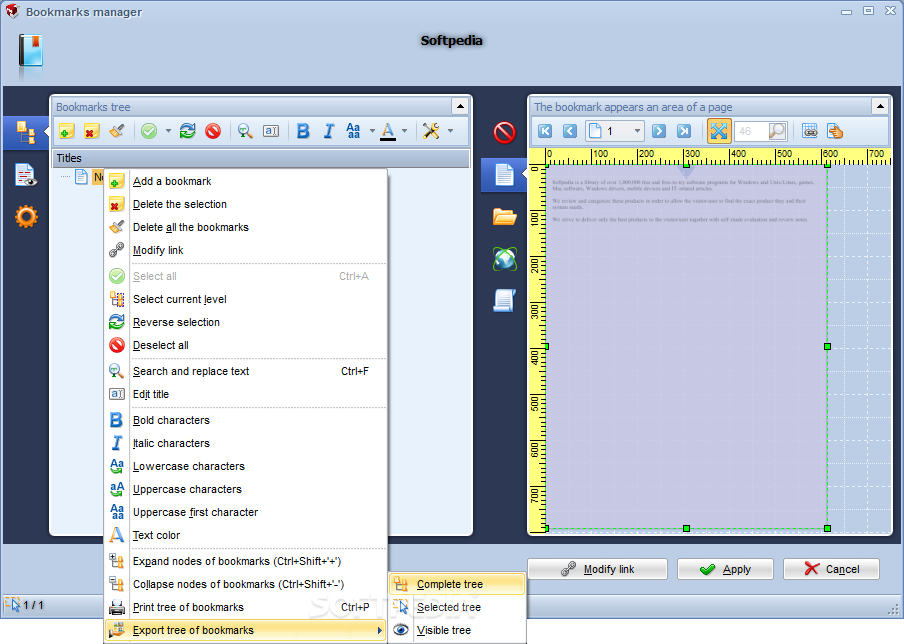Screen dimensions: 904x644
Task: Click the green Select all checkmark toolbar icon
Action: click(x=149, y=131)
